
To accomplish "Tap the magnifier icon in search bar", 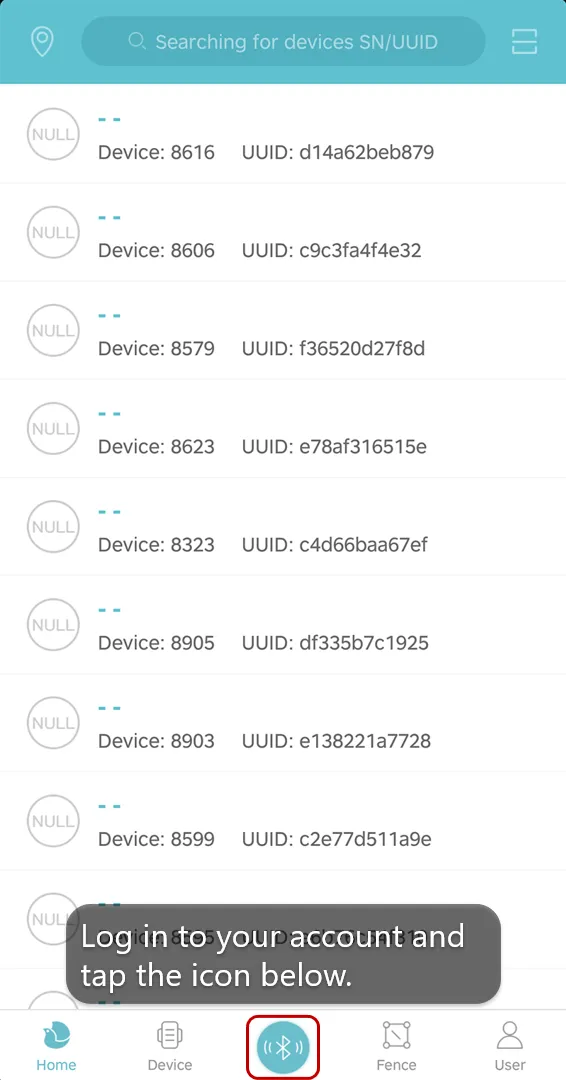I will click(137, 41).
